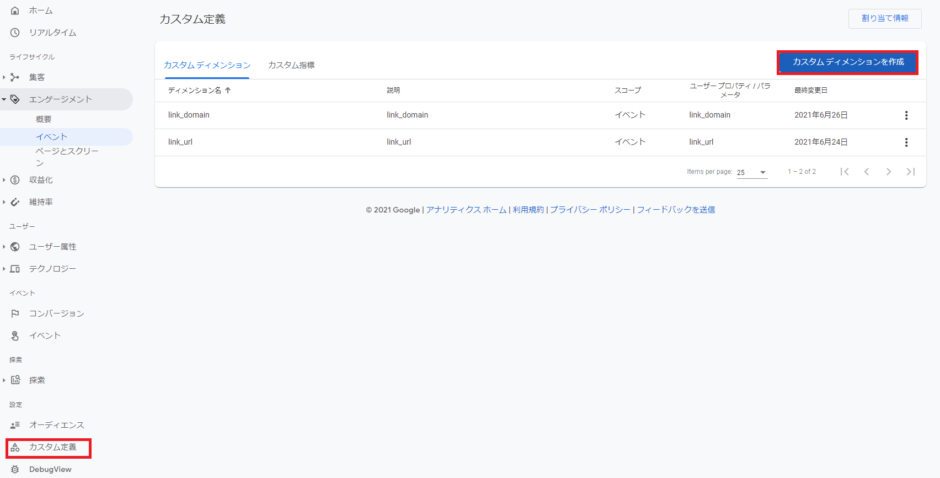This screenshot has width=940, height=478.
Task: Click the DebugView bug icon
Action: [x=15, y=470]
